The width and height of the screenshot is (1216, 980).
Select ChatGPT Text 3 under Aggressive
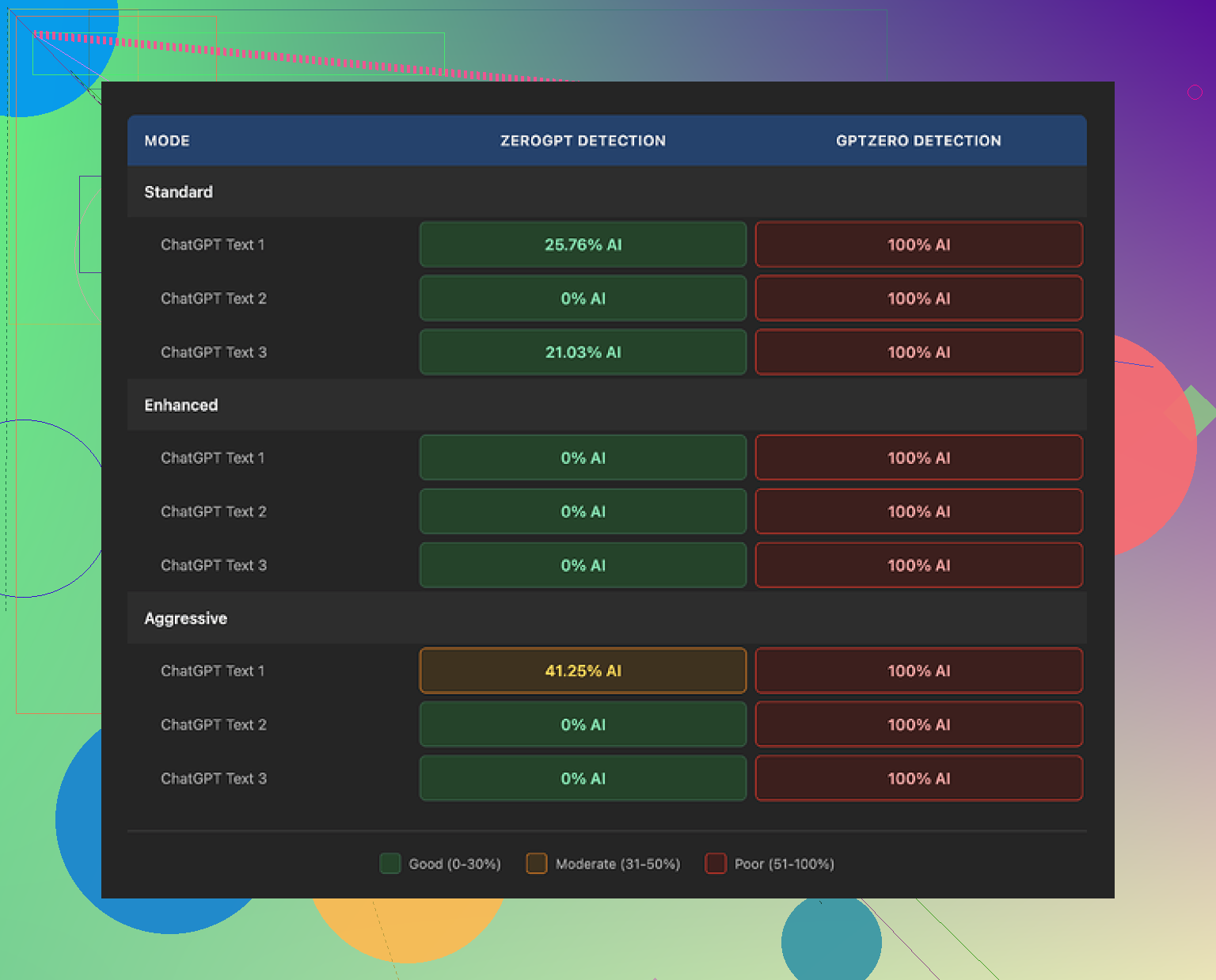coord(214,779)
